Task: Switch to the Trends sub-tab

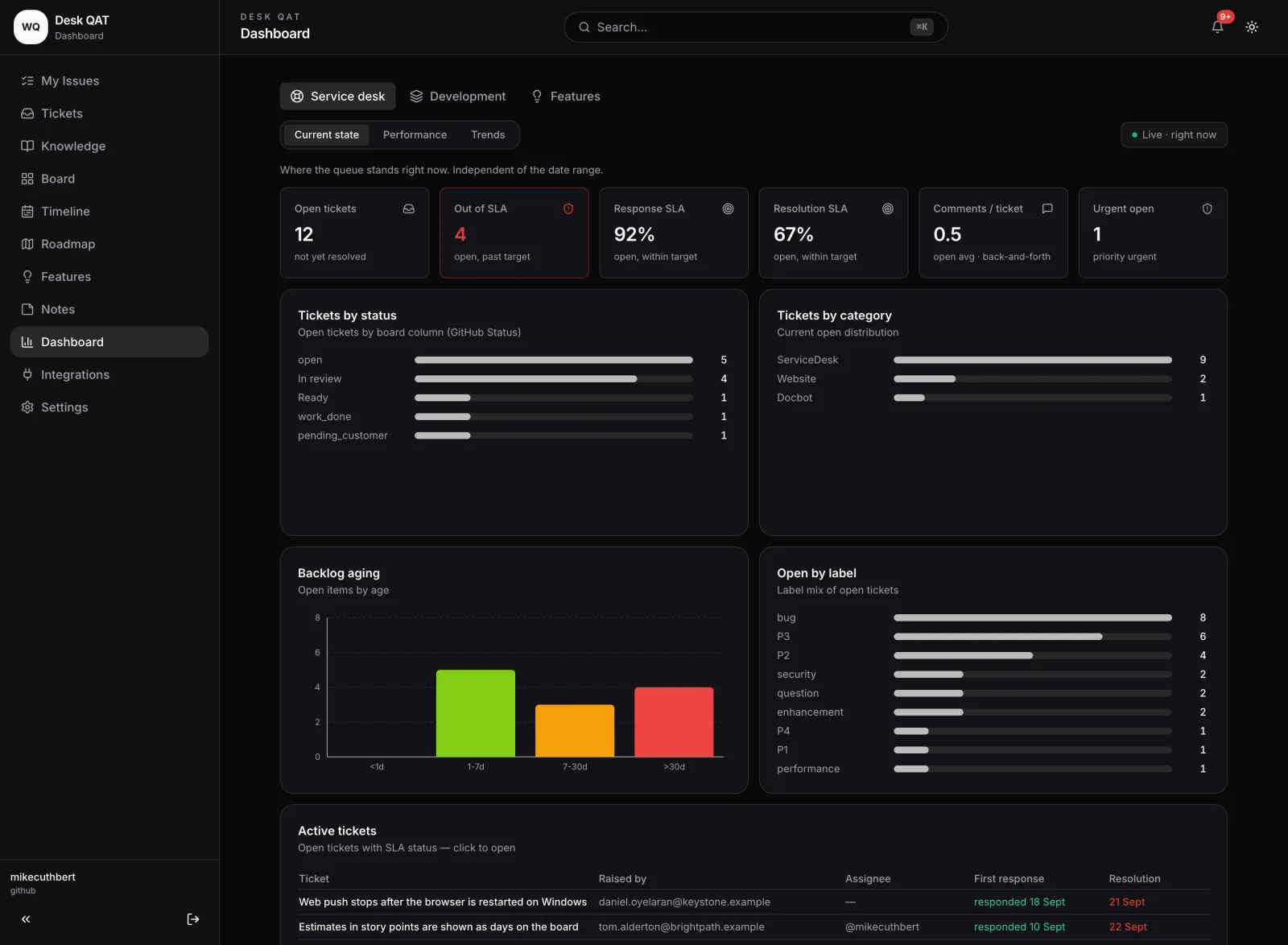Action: [x=488, y=134]
